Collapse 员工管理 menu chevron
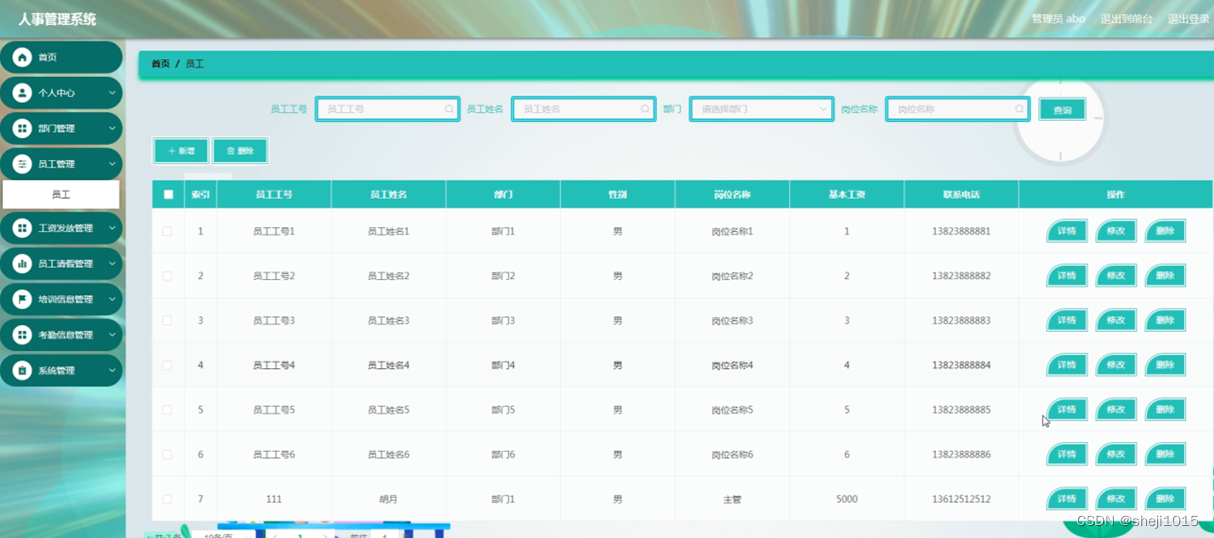Screen dimensions: 1214x538 pos(112,164)
